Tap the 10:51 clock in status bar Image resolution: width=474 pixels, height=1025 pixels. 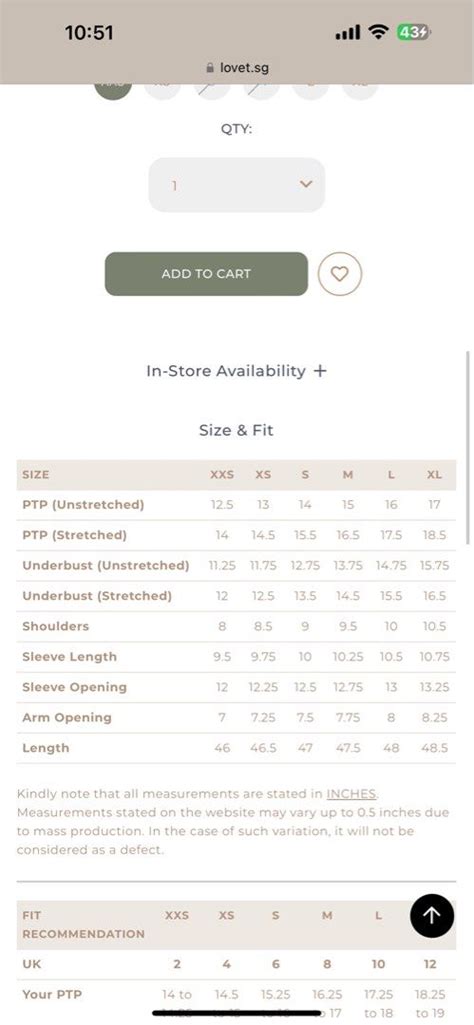click(x=89, y=33)
